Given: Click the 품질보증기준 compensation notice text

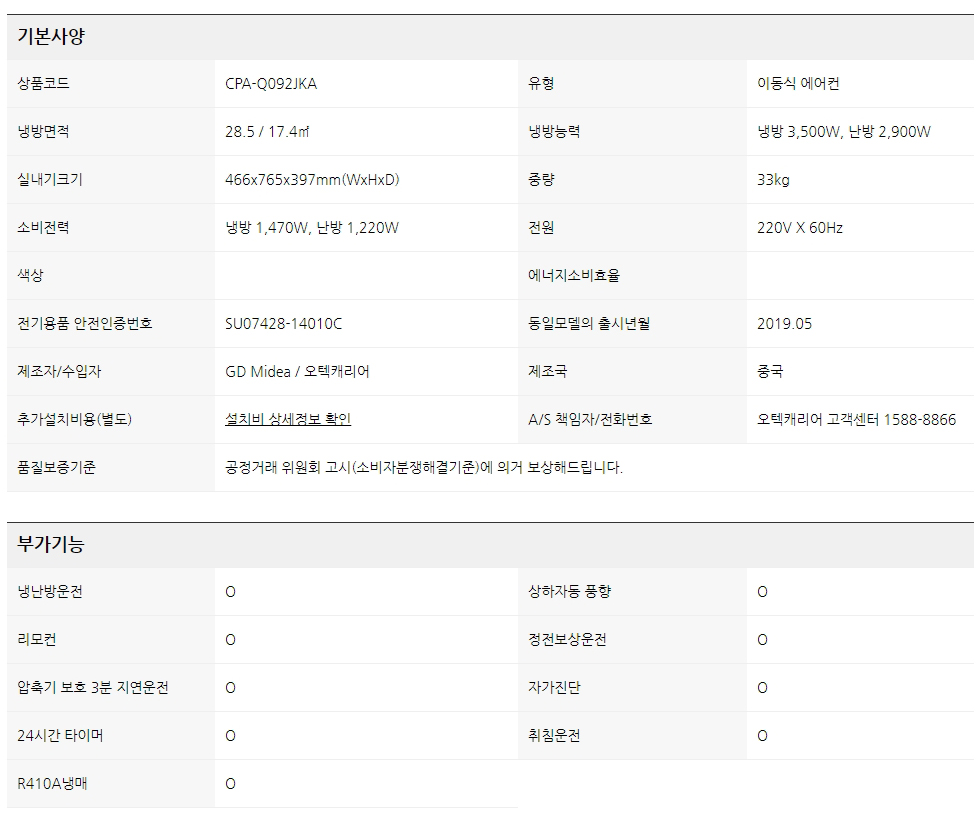Looking at the screenshot, I should click(424, 467).
